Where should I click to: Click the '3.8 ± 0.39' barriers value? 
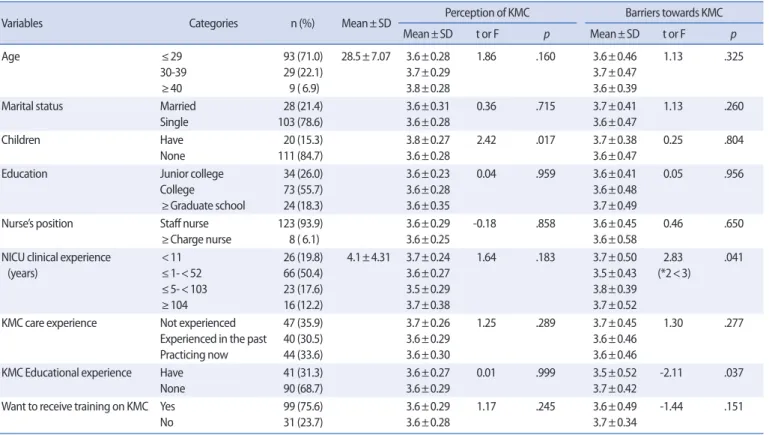[615, 289]
